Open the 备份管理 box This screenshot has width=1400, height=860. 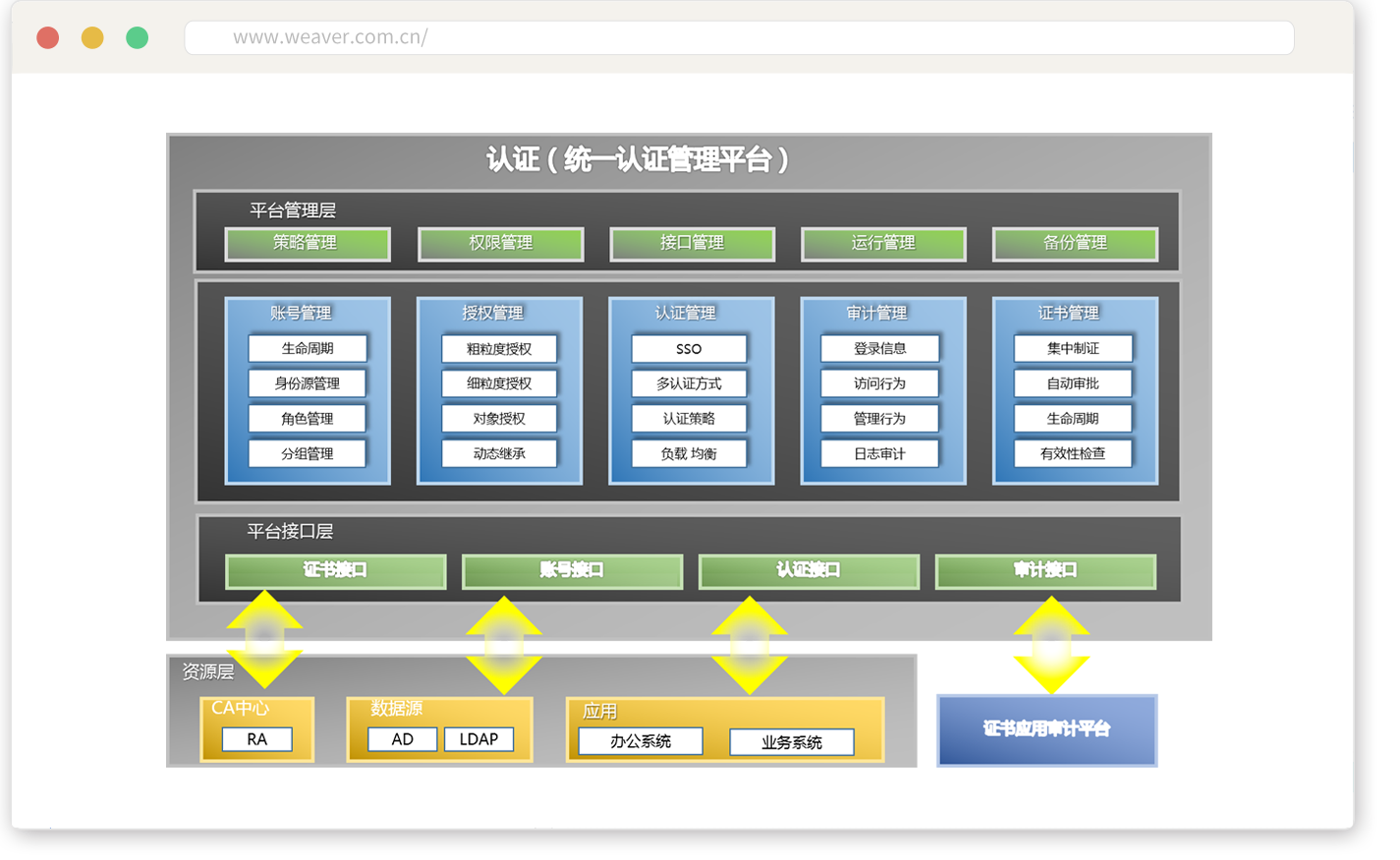(1075, 244)
